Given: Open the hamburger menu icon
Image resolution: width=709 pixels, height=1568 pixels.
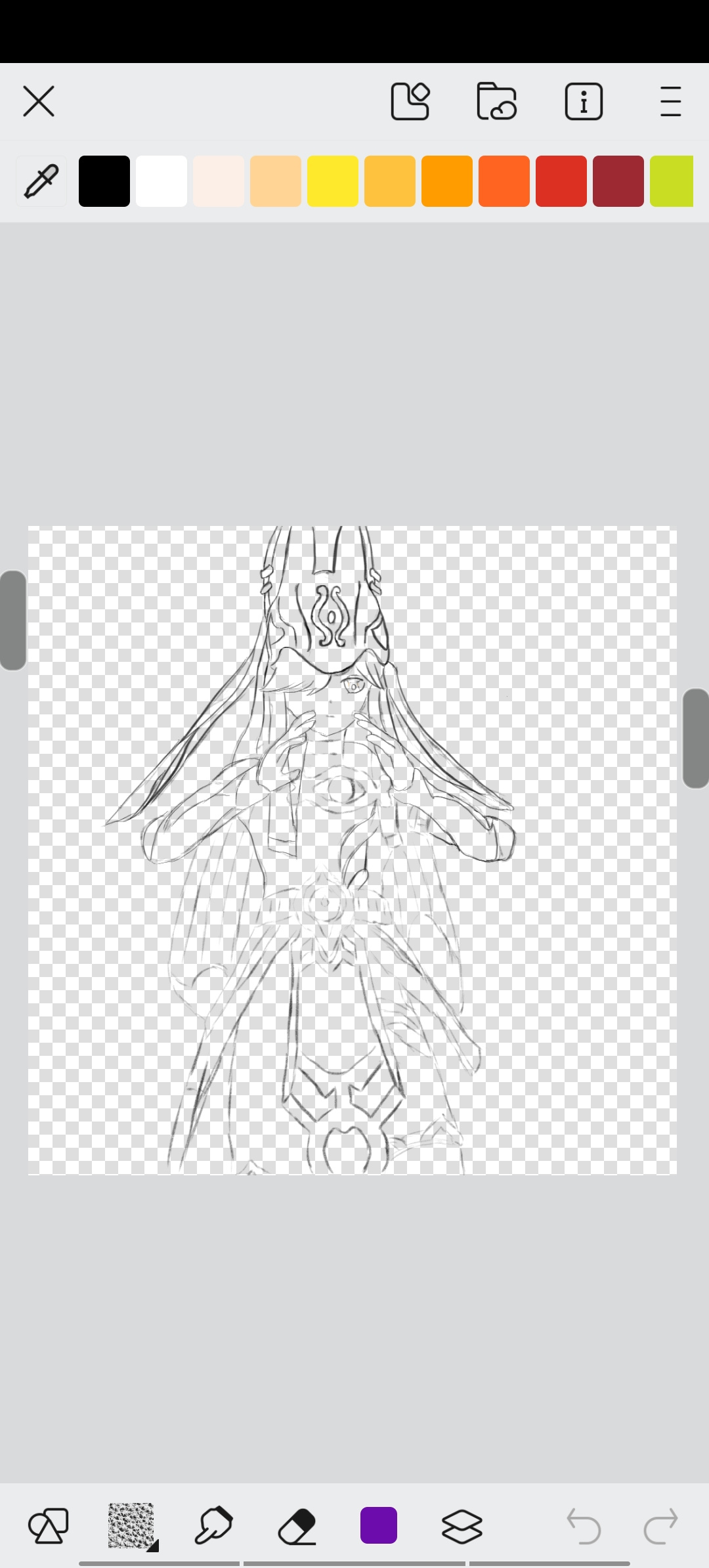Looking at the screenshot, I should (670, 102).
